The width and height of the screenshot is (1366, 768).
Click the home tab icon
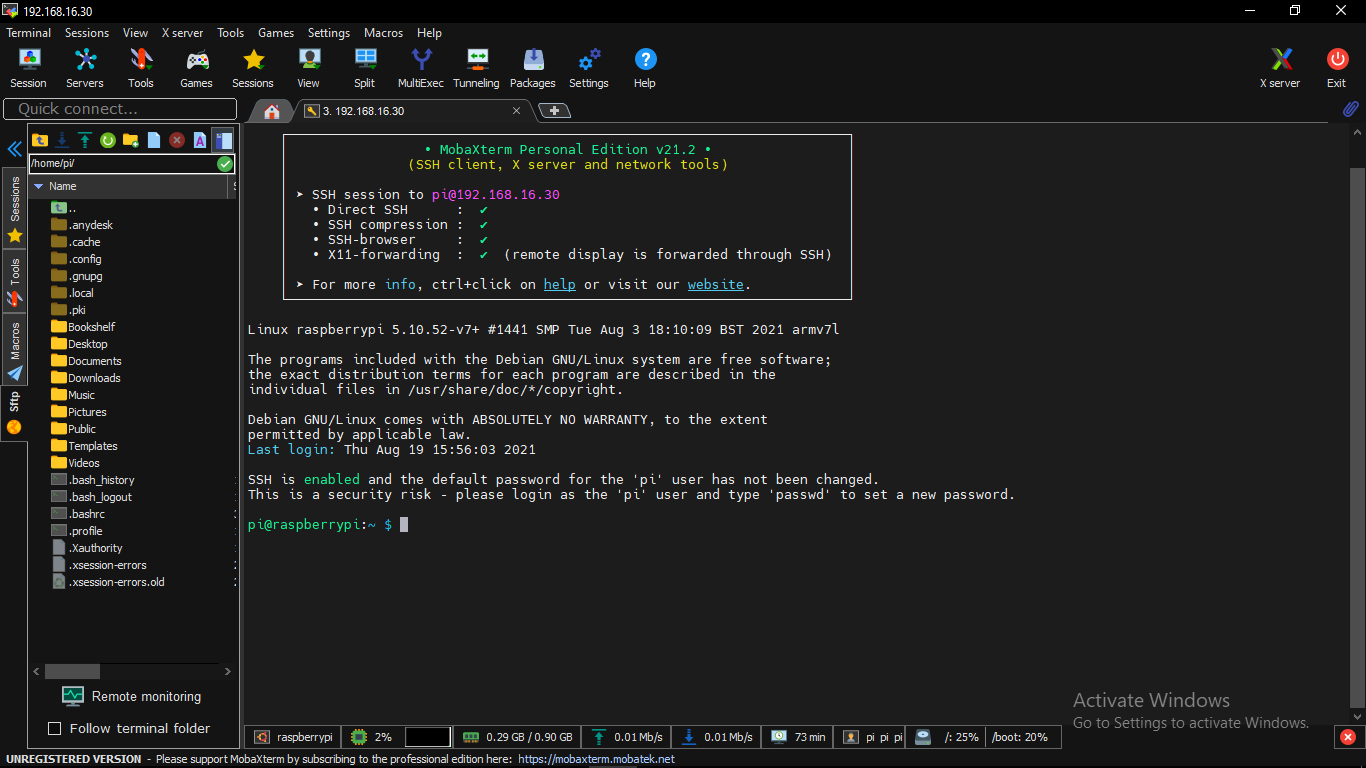click(271, 111)
